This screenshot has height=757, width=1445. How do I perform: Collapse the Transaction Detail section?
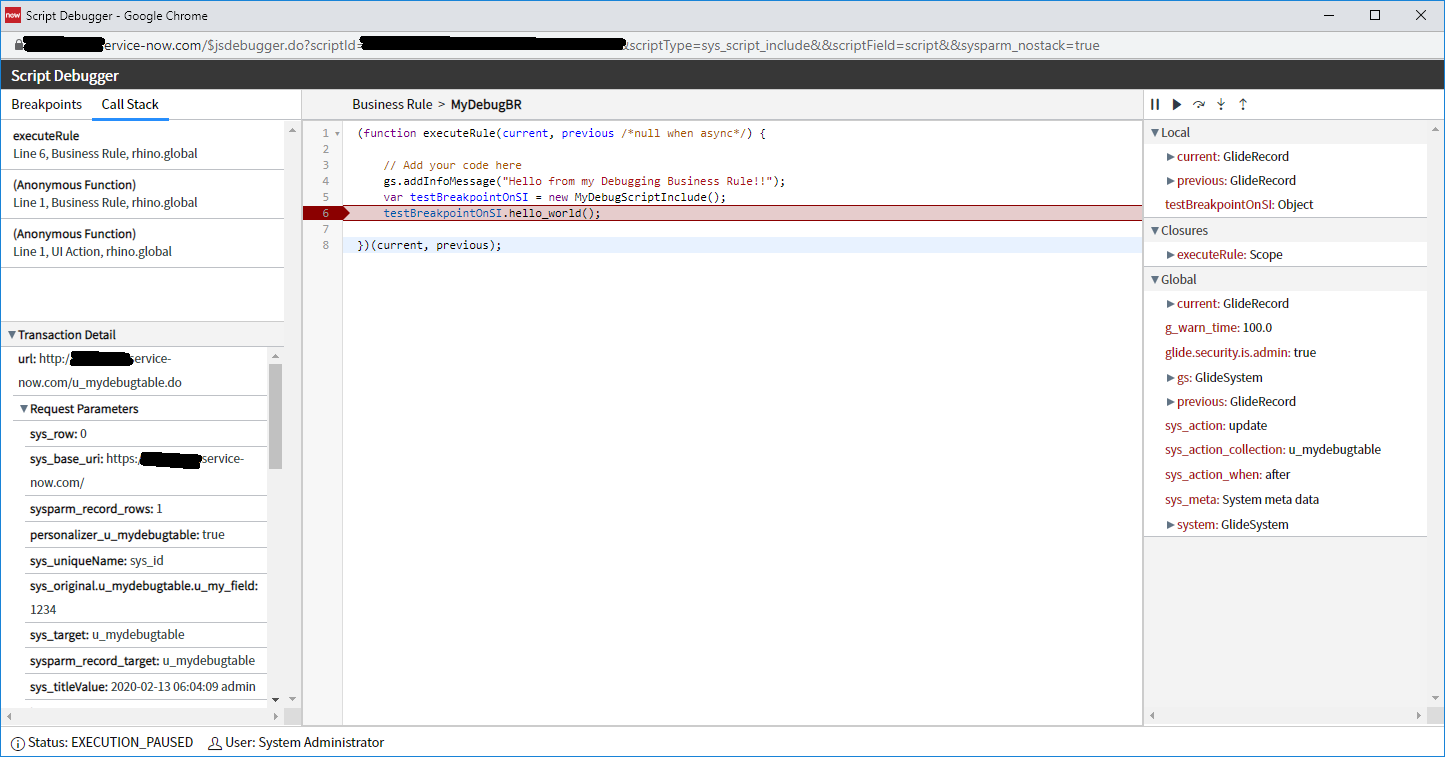click(x=12, y=335)
